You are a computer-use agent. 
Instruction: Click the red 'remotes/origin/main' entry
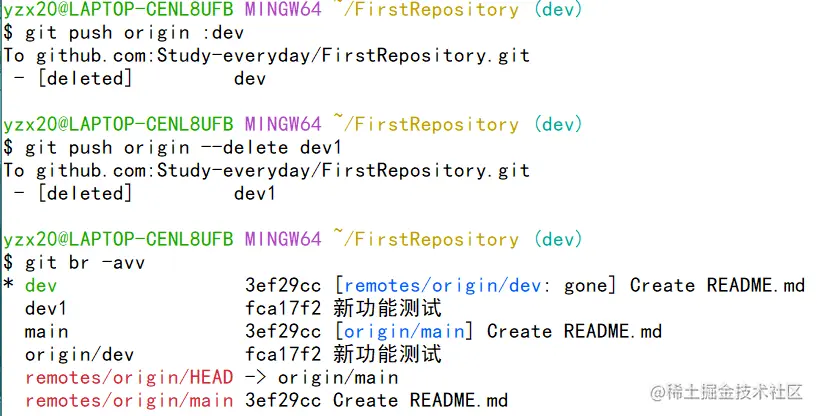click(x=129, y=400)
